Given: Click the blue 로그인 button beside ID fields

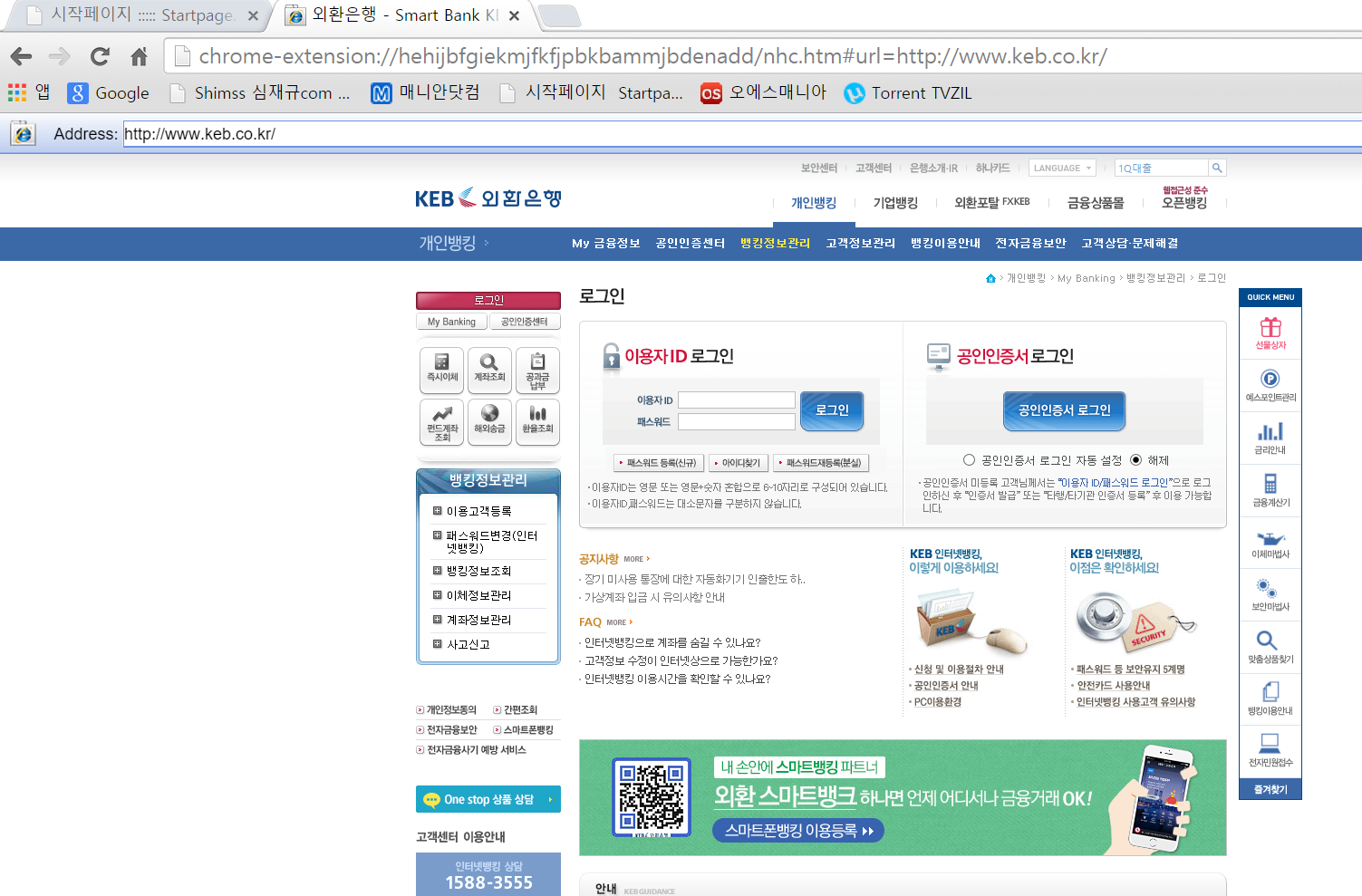Looking at the screenshot, I should click(832, 410).
